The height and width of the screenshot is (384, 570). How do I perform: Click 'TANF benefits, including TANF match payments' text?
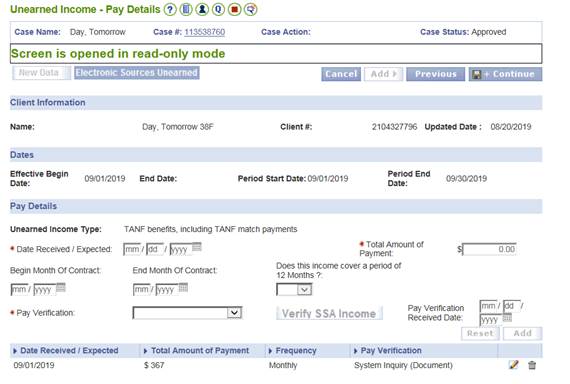pyautogui.click(x=210, y=229)
